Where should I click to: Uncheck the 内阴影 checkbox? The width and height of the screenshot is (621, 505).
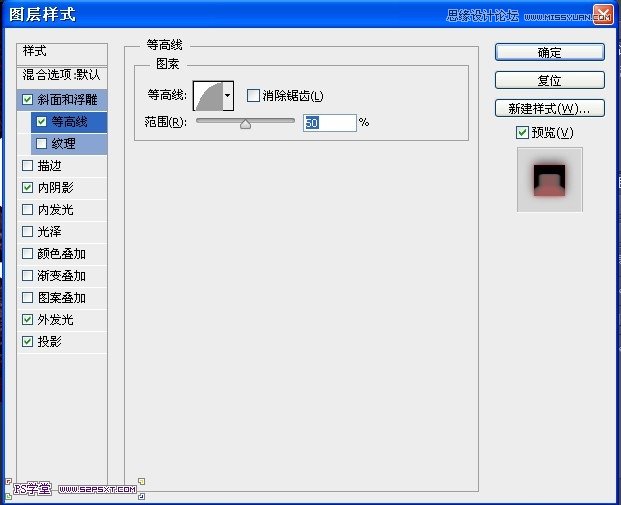tap(27, 187)
